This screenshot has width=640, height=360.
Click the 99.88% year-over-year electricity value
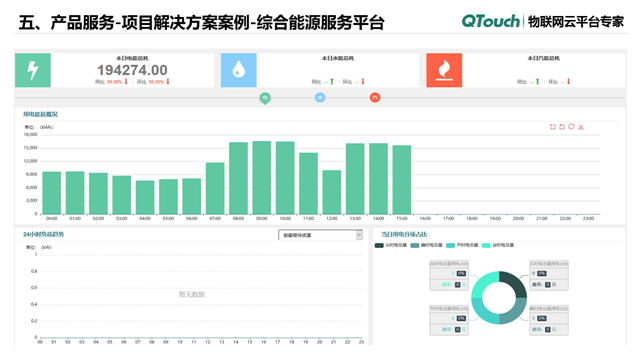(x=114, y=82)
